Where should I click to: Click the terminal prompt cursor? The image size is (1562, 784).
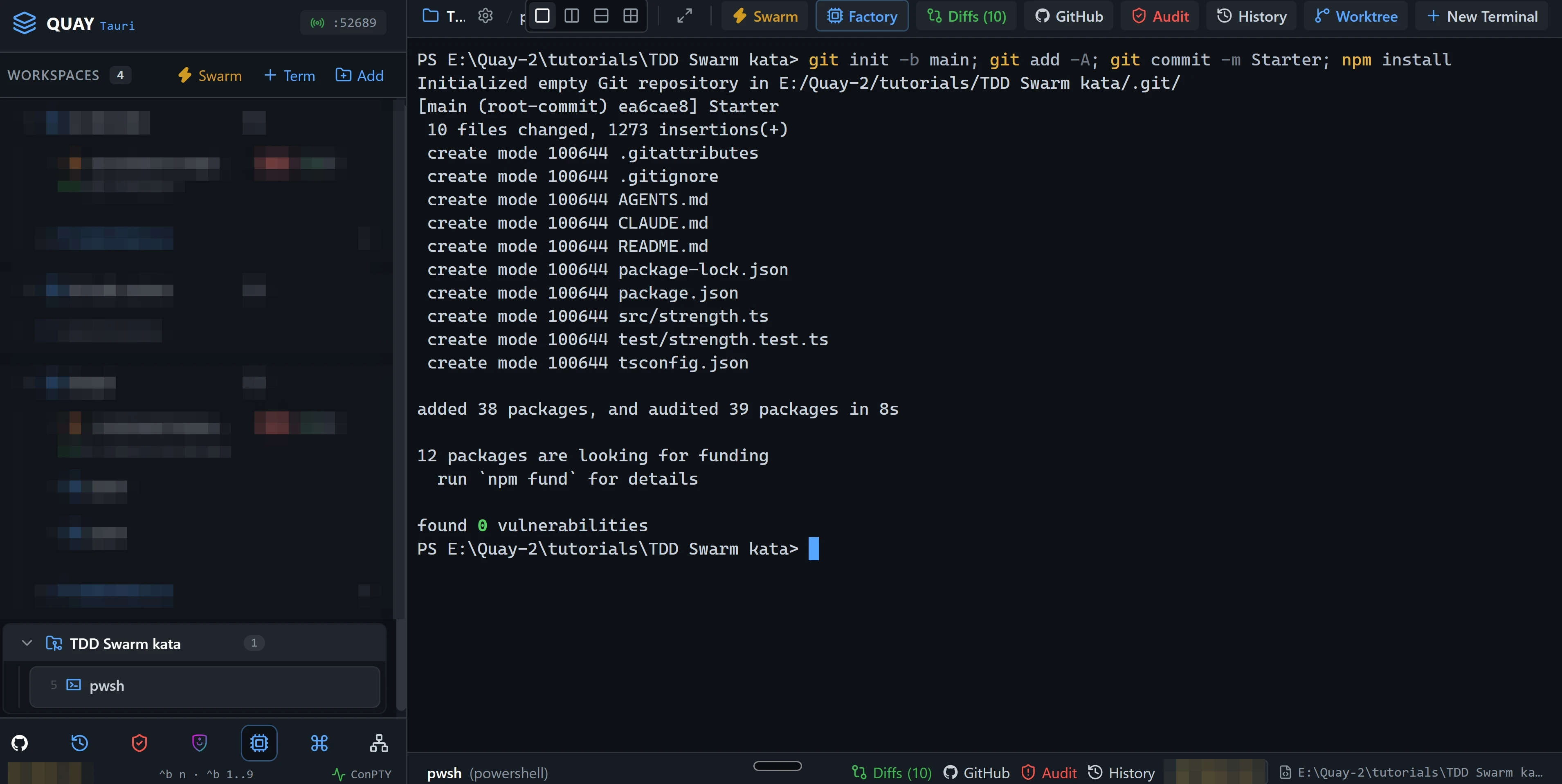point(814,548)
